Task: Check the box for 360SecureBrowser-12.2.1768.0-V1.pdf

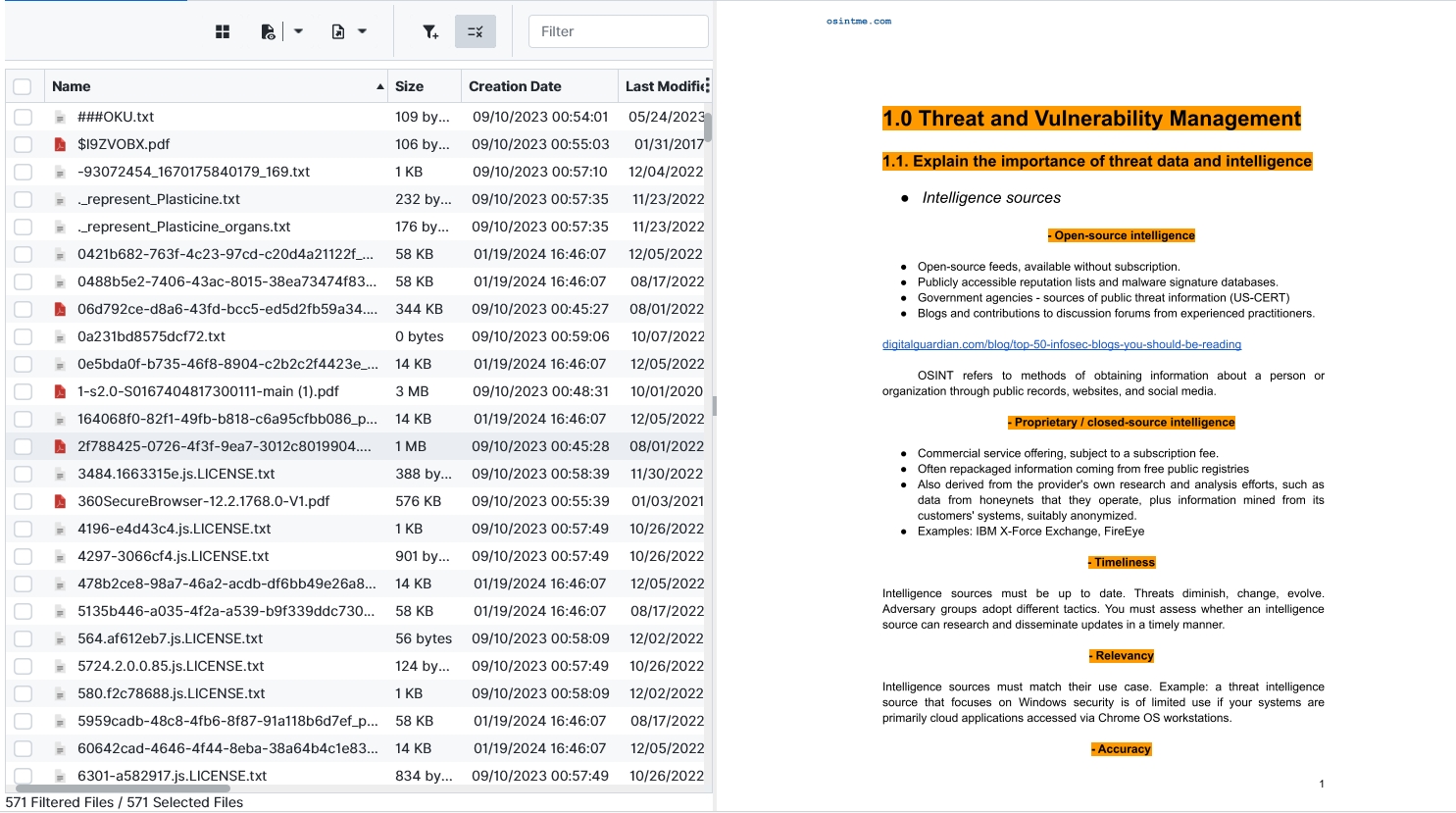Action: (x=23, y=501)
